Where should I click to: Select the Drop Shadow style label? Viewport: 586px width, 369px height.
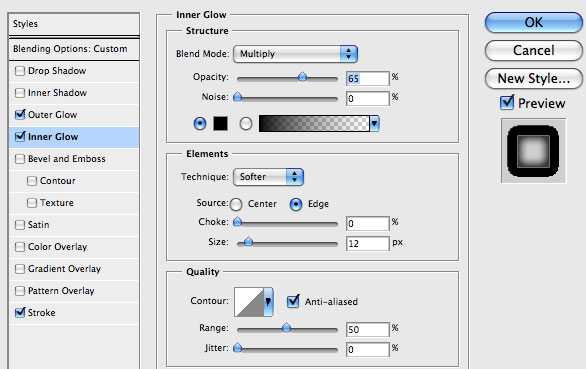(x=57, y=71)
